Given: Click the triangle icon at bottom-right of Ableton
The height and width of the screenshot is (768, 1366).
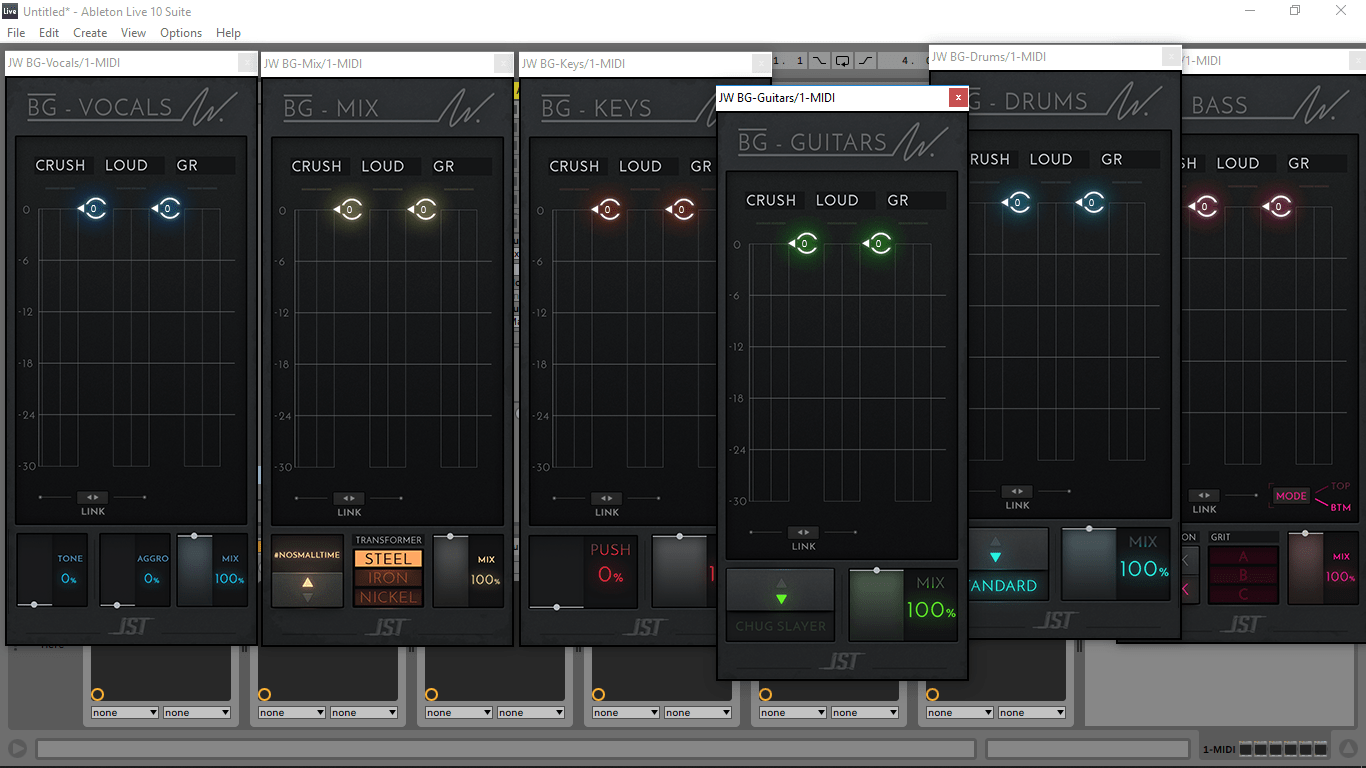Looking at the screenshot, I should [x=1349, y=748].
